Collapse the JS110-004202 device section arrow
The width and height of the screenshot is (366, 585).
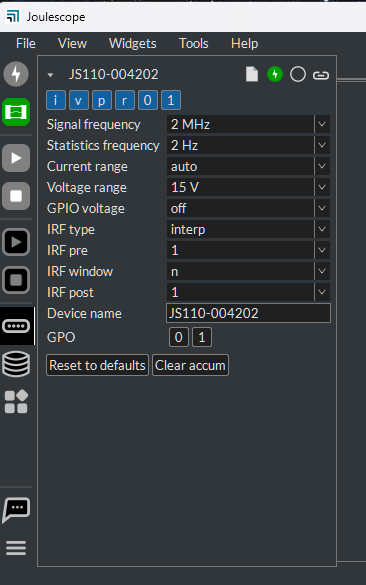click(50, 75)
